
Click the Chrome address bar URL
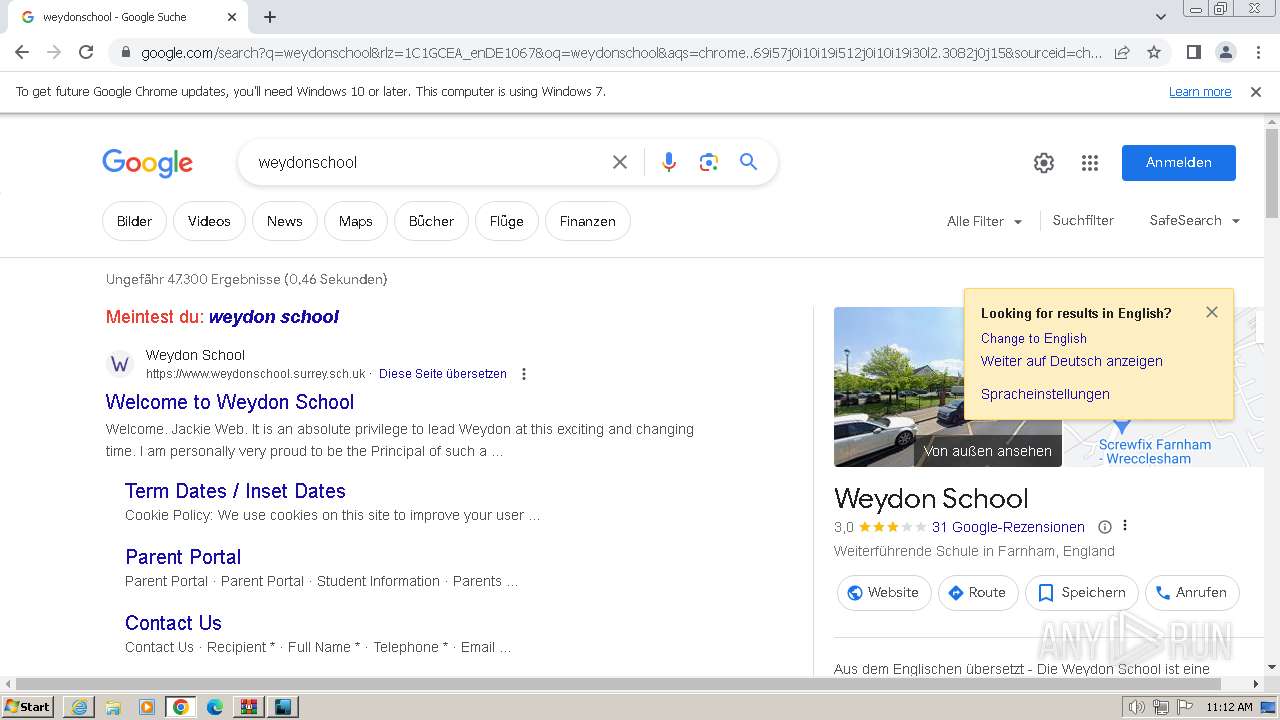pos(620,52)
